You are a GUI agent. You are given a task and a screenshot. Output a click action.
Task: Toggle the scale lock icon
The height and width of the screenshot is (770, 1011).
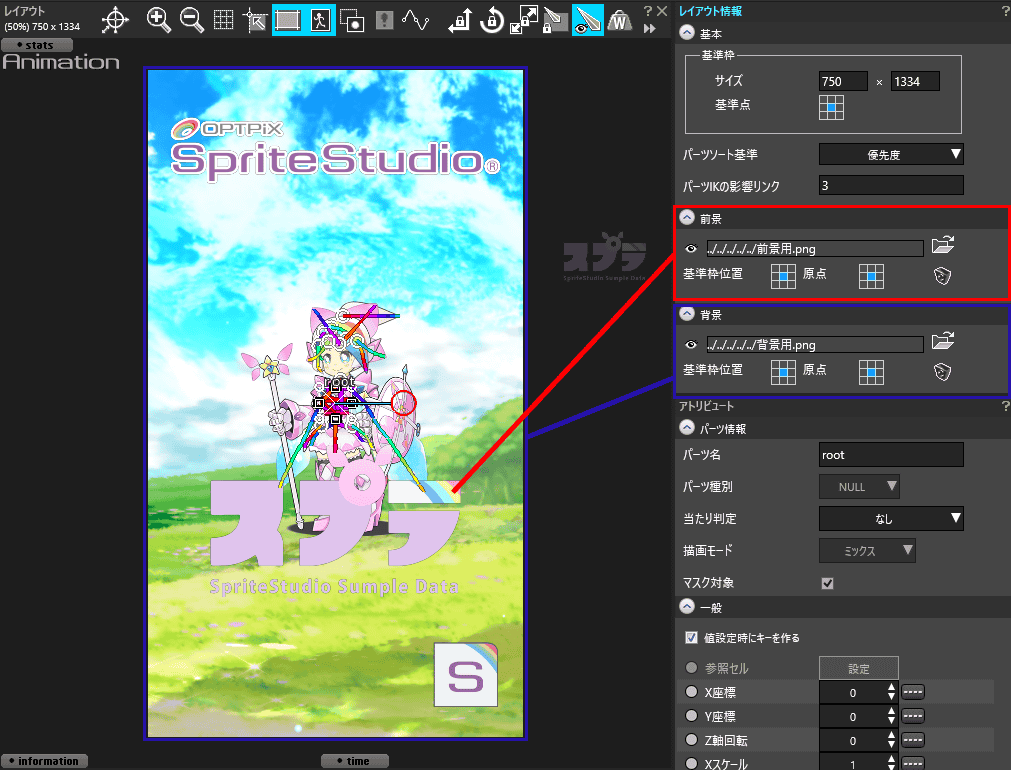524,20
